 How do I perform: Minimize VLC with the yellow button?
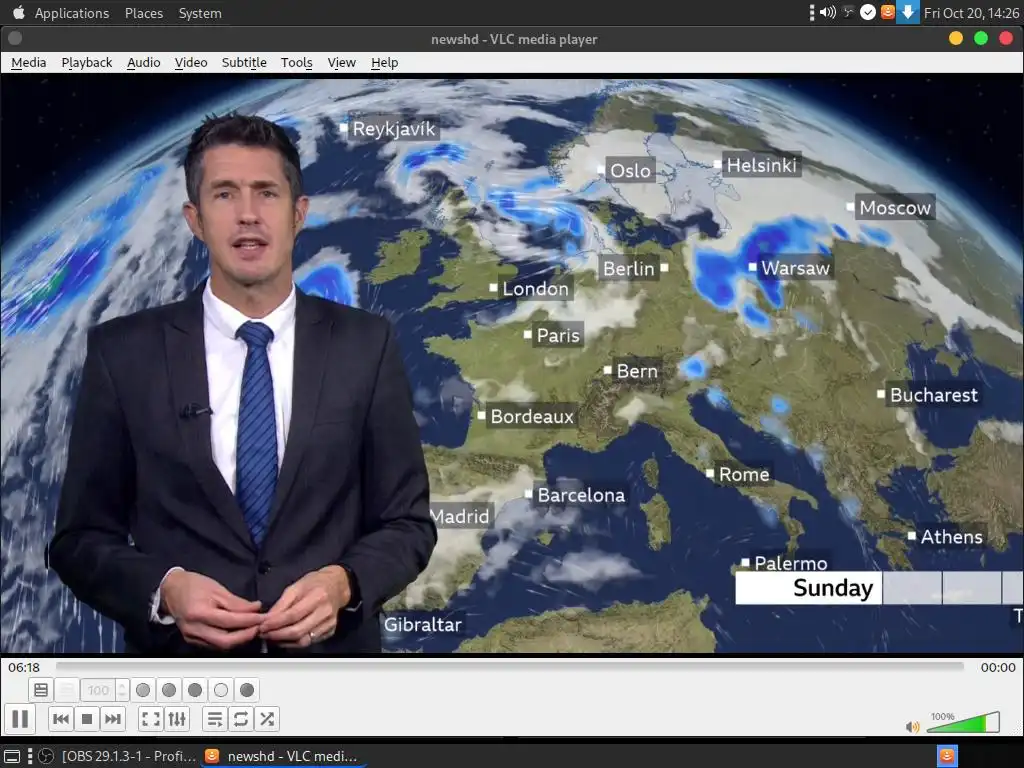point(955,39)
